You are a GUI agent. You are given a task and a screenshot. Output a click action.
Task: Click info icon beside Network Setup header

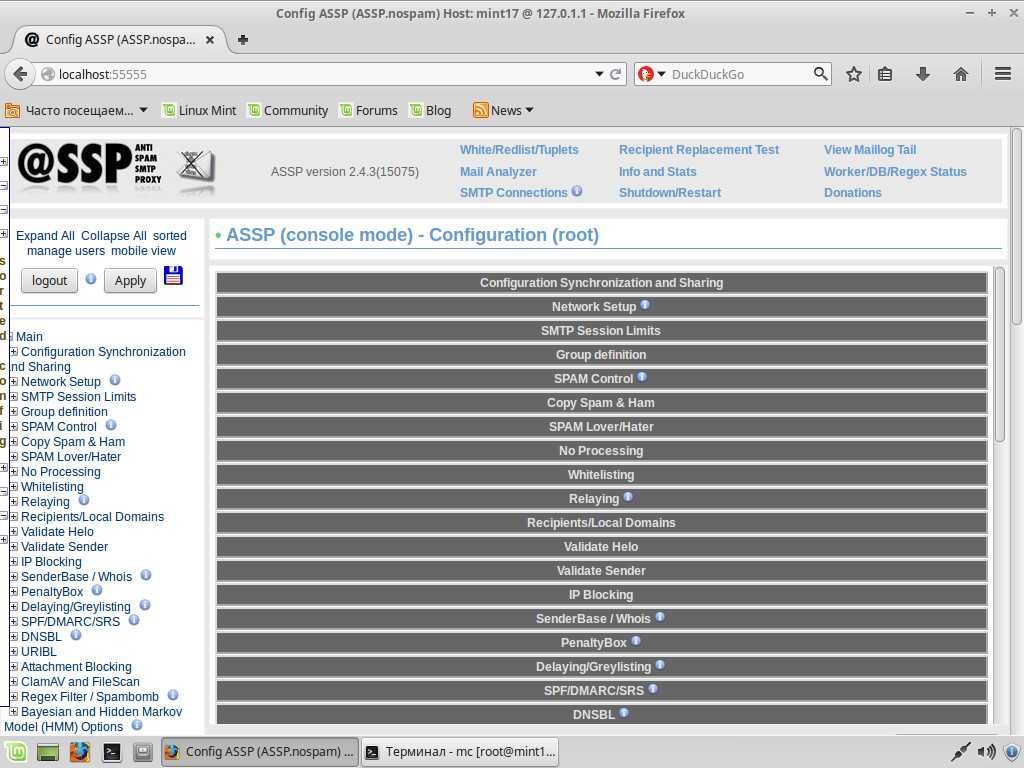pyautogui.click(x=645, y=305)
